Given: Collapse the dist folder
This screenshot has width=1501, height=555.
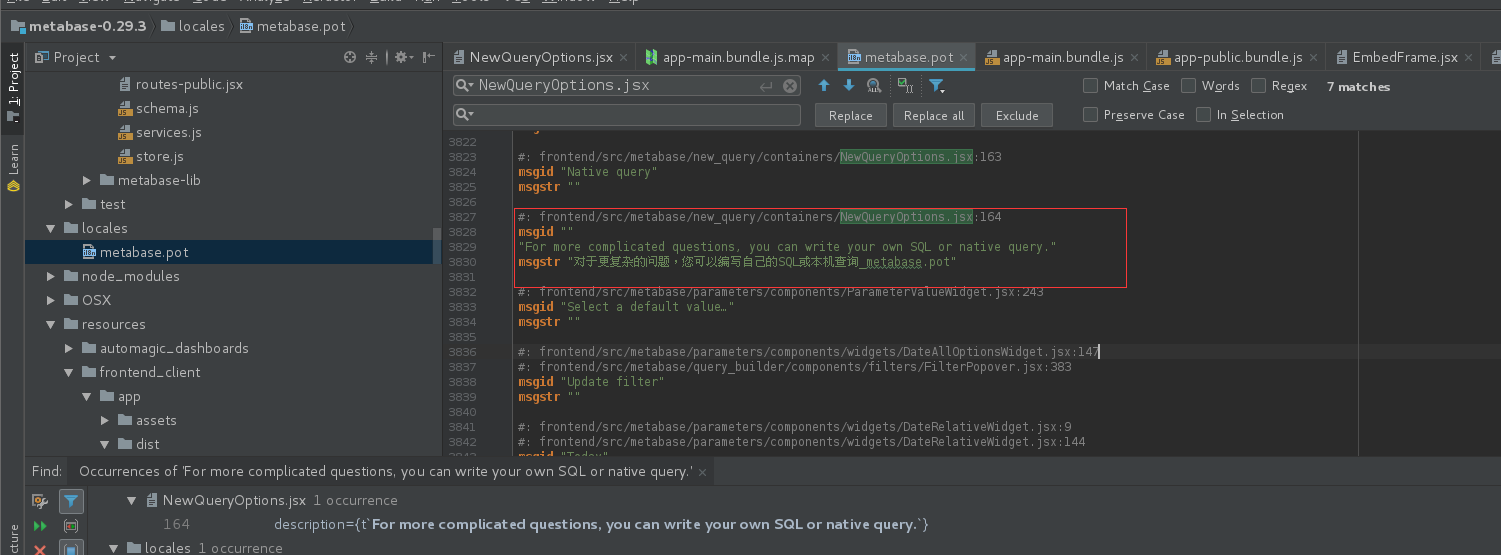Looking at the screenshot, I should pyautogui.click(x=106, y=444).
